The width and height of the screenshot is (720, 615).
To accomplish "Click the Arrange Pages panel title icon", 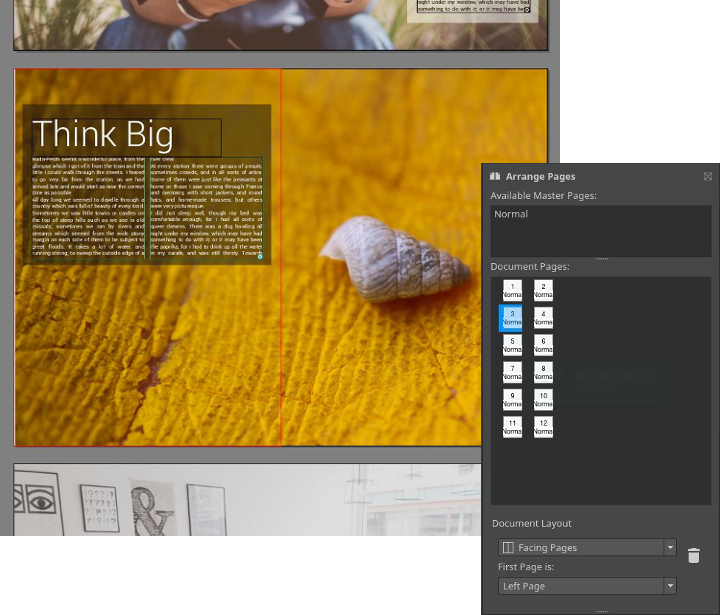I will (495, 176).
